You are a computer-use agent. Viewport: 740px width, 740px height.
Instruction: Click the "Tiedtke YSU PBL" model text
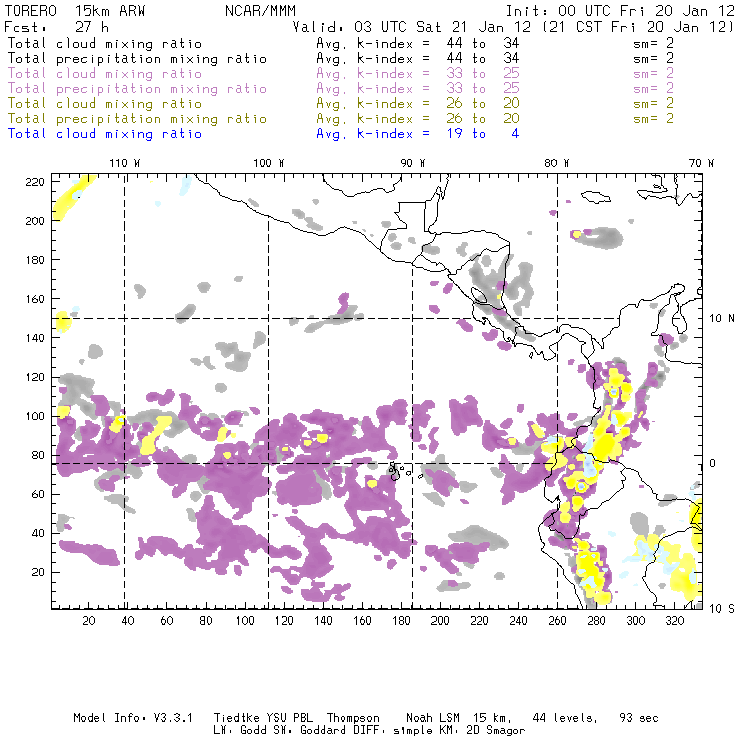[263, 718]
